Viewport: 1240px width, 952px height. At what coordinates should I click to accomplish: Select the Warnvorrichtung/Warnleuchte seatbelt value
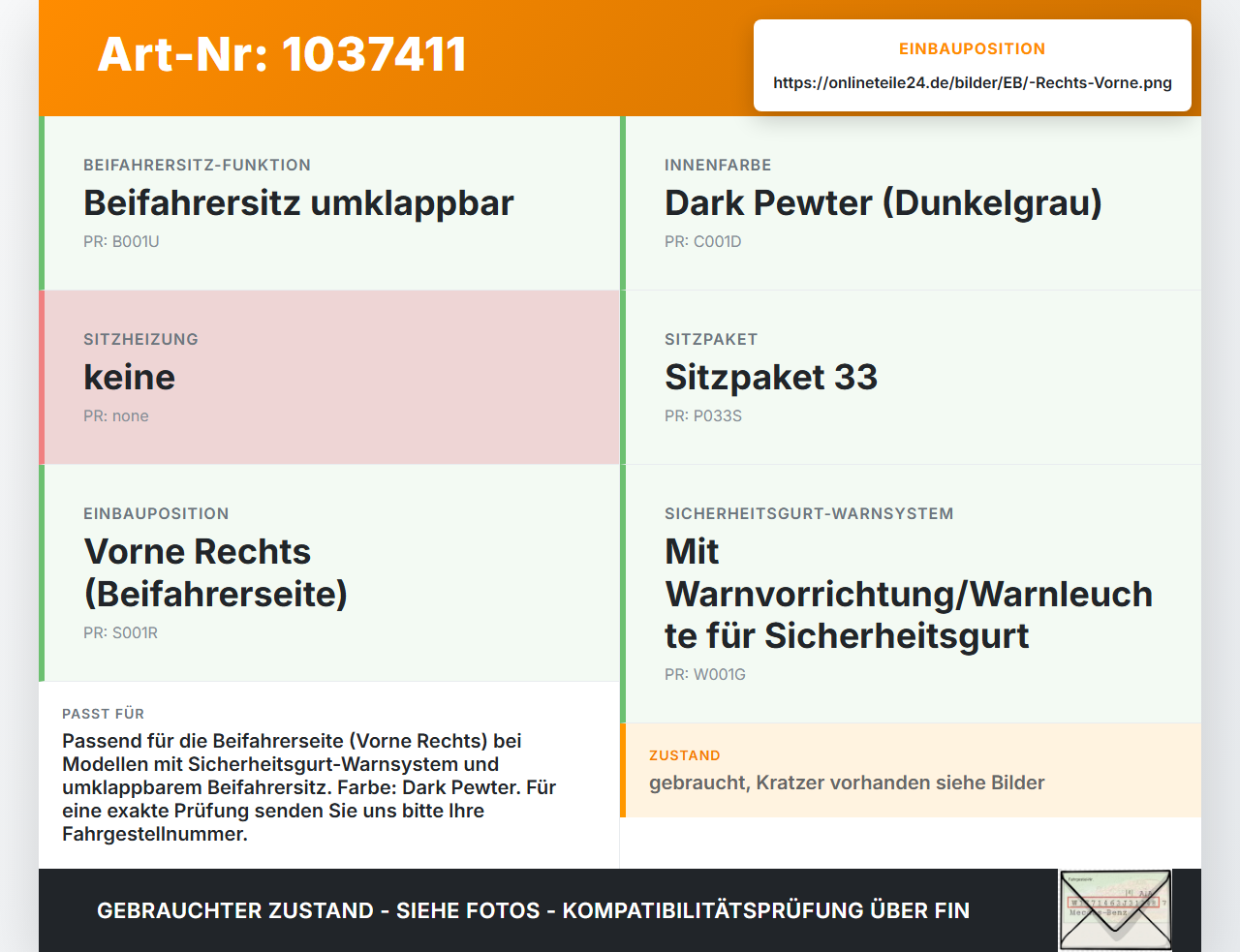click(909, 594)
